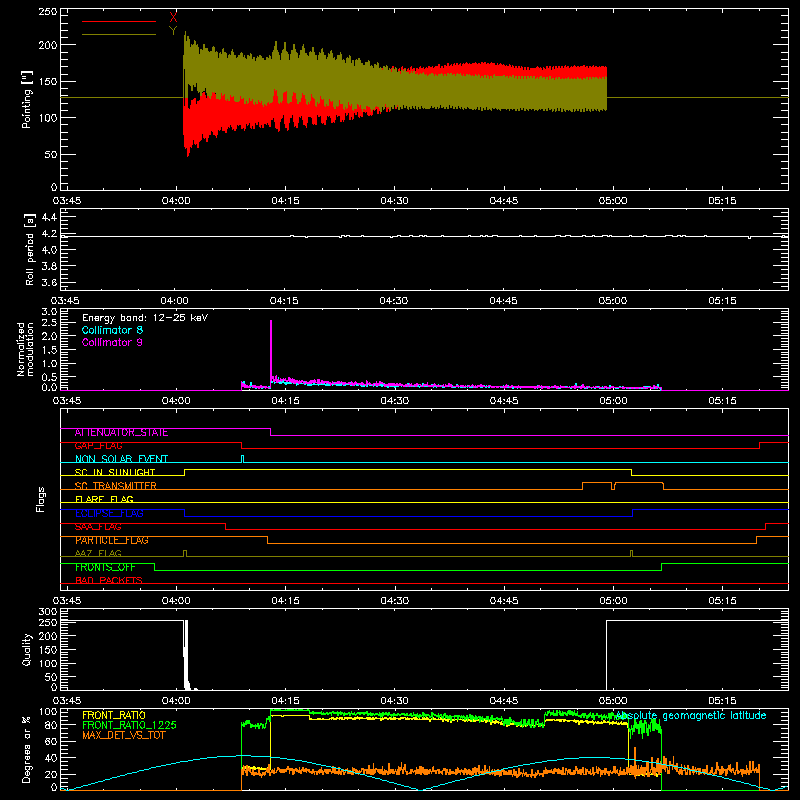Click the magenta Collimator 9 legend entry
Viewport: 800px width, 800px height.
pos(112,342)
